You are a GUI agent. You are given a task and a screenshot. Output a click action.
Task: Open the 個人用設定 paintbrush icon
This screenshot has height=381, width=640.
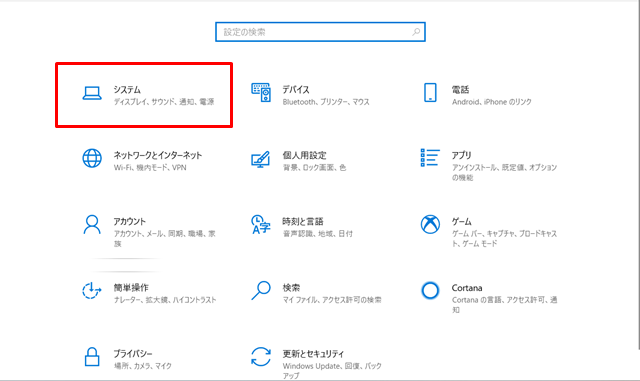tap(260, 159)
